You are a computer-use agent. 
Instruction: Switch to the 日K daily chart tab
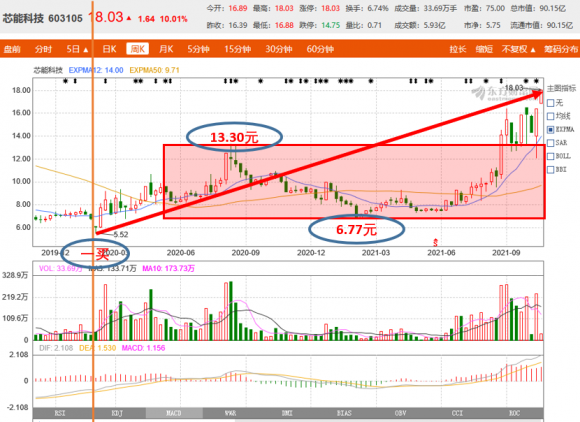coord(109,49)
